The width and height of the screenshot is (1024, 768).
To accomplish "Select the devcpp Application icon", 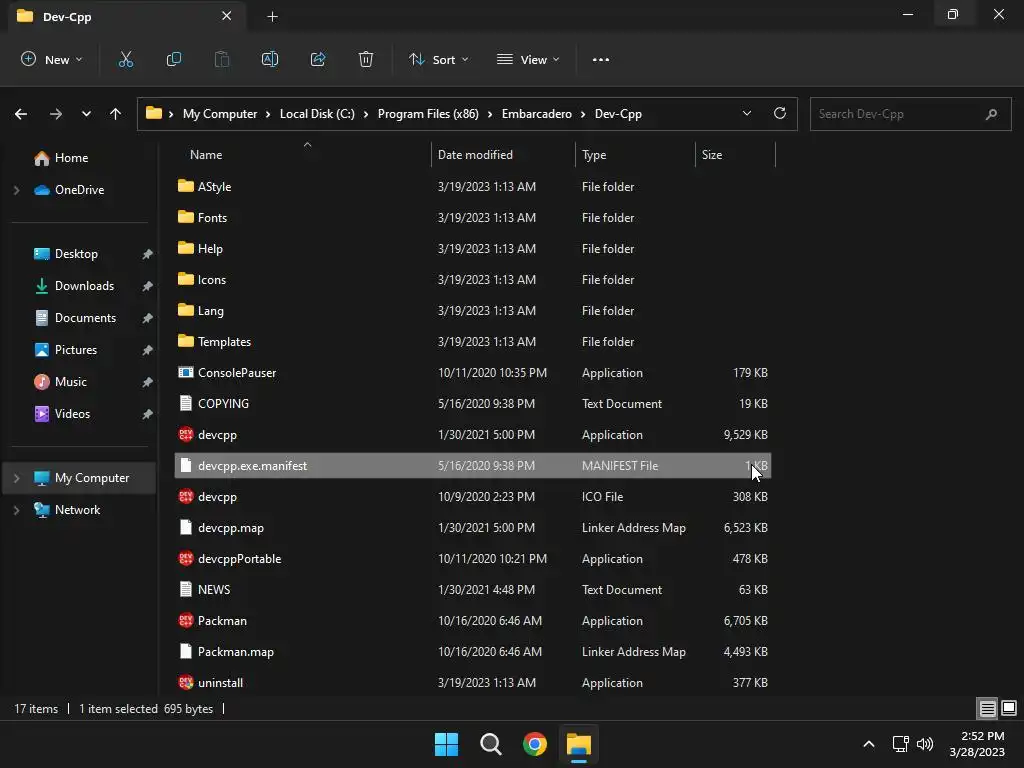I will 185,434.
